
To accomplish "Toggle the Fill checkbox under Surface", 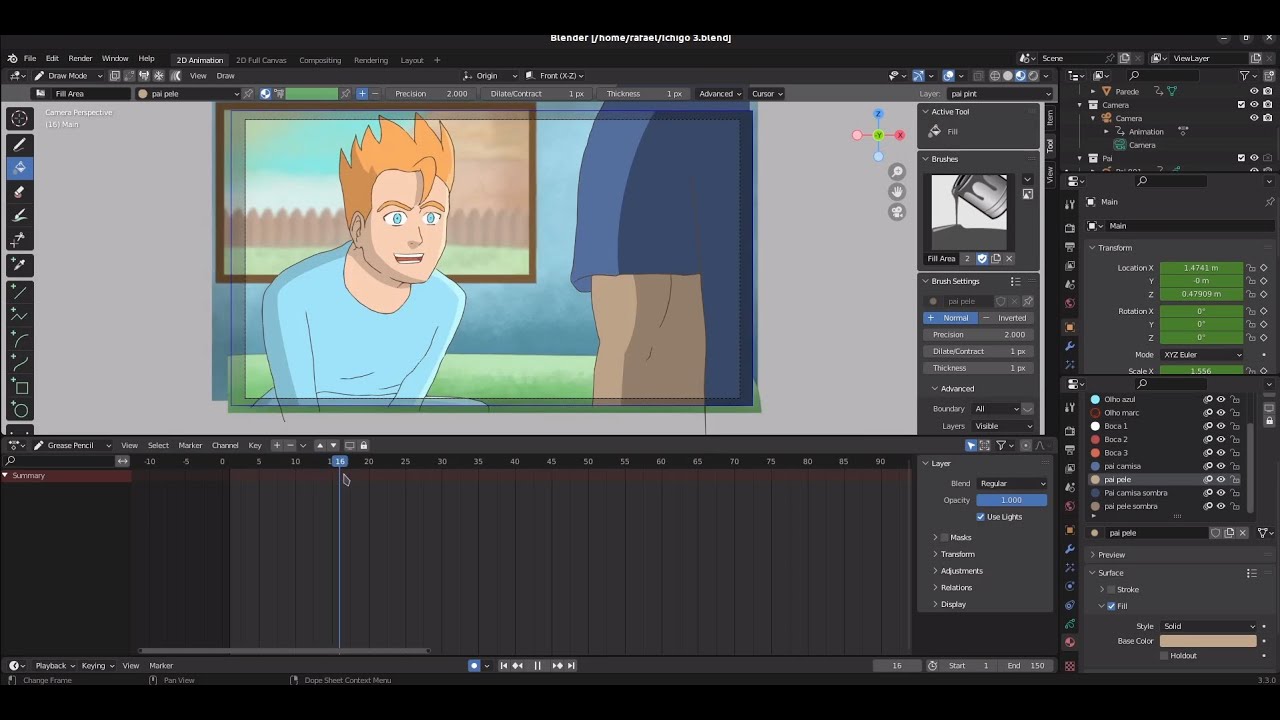I will pyautogui.click(x=1111, y=606).
